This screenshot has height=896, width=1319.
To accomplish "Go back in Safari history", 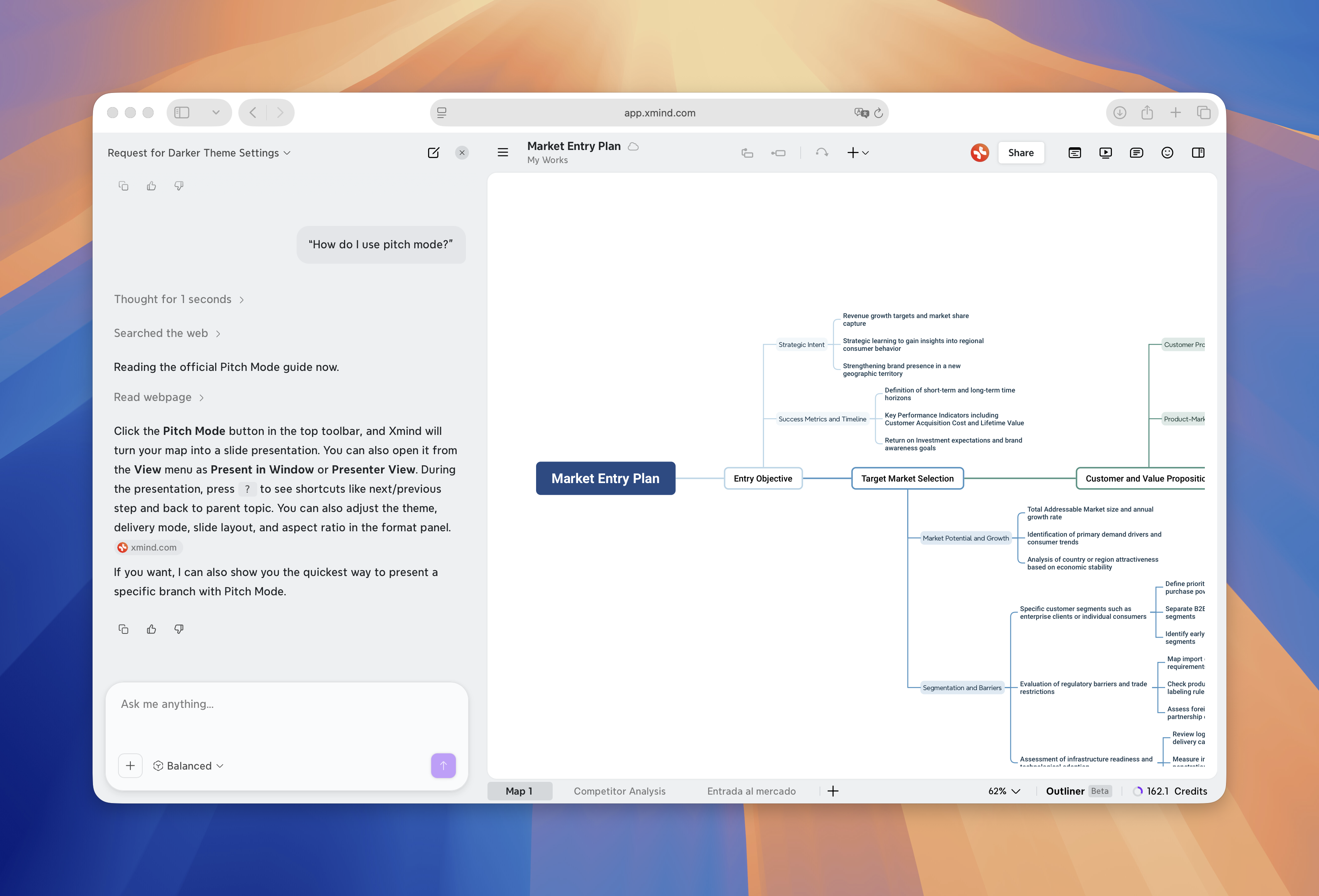I will tap(253, 112).
